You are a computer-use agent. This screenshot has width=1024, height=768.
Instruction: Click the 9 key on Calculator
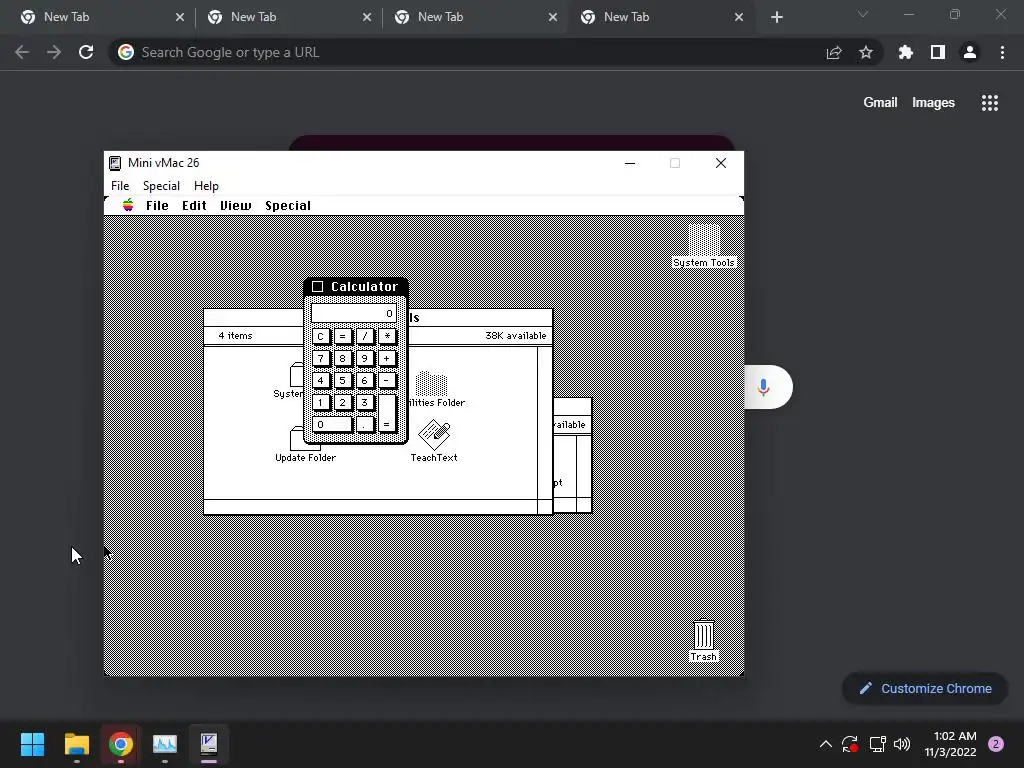(x=364, y=359)
